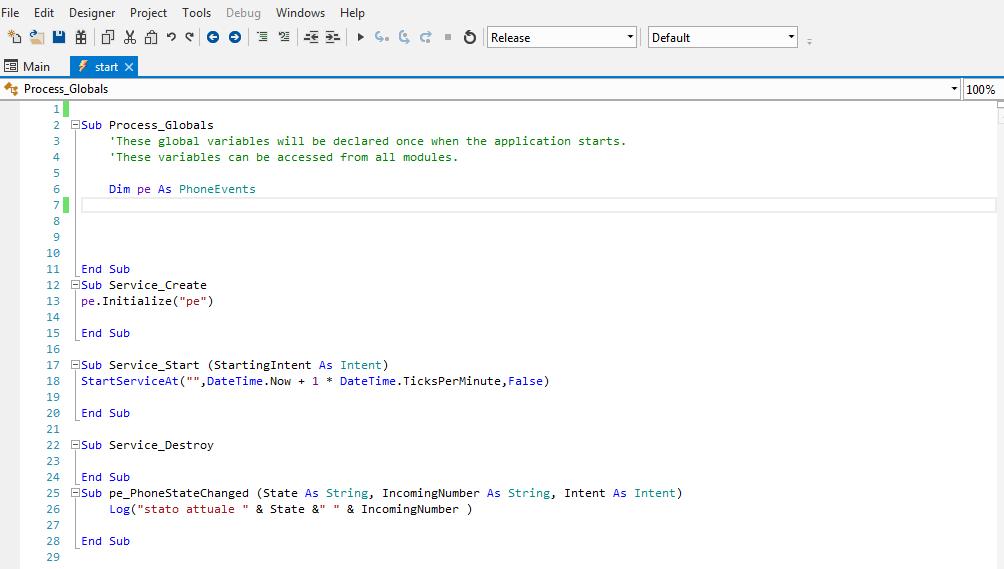Increase indent of selected lines
1004x569 pixels.
click(x=332, y=37)
